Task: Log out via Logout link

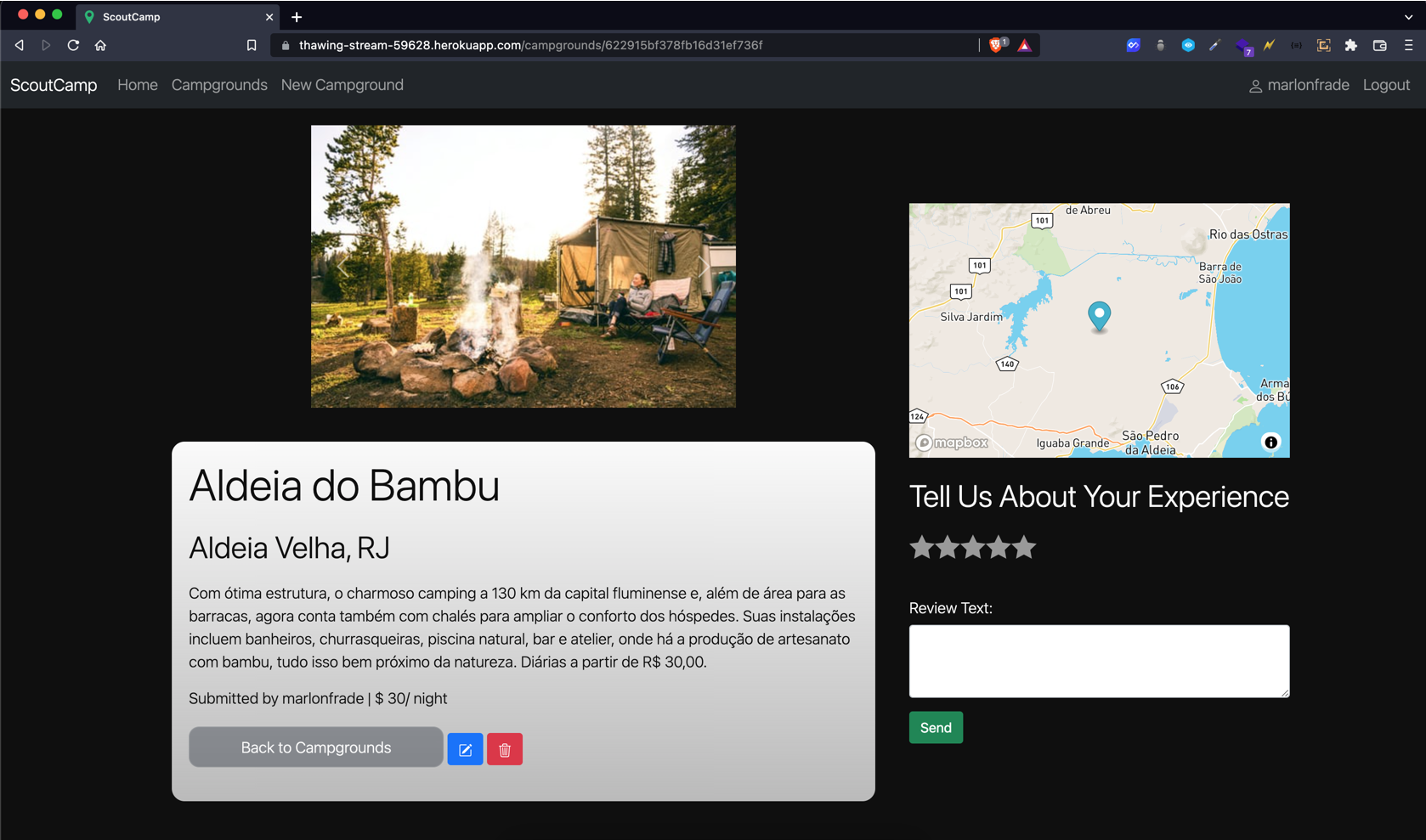Action: click(x=1386, y=85)
